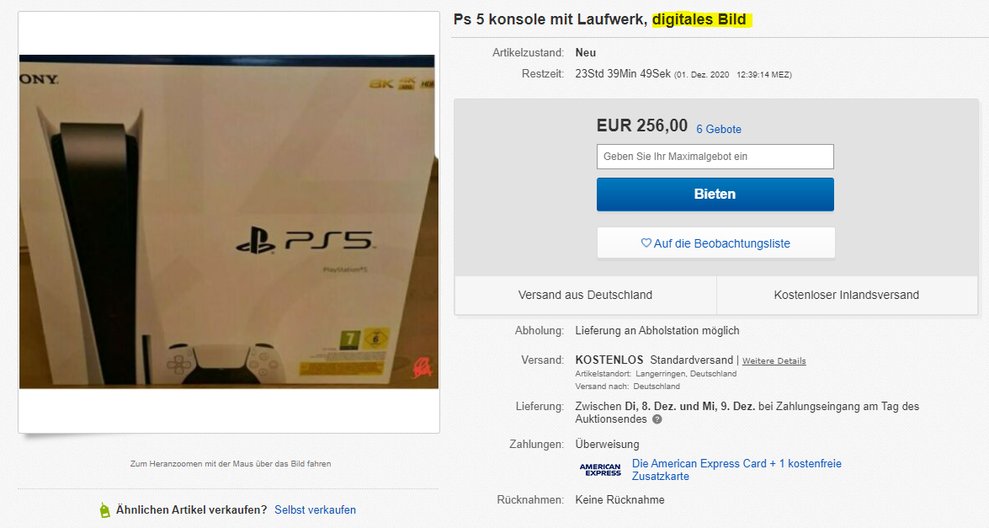Click the American Express logo
Viewport: 989px width, 528px height.
click(600, 469)
